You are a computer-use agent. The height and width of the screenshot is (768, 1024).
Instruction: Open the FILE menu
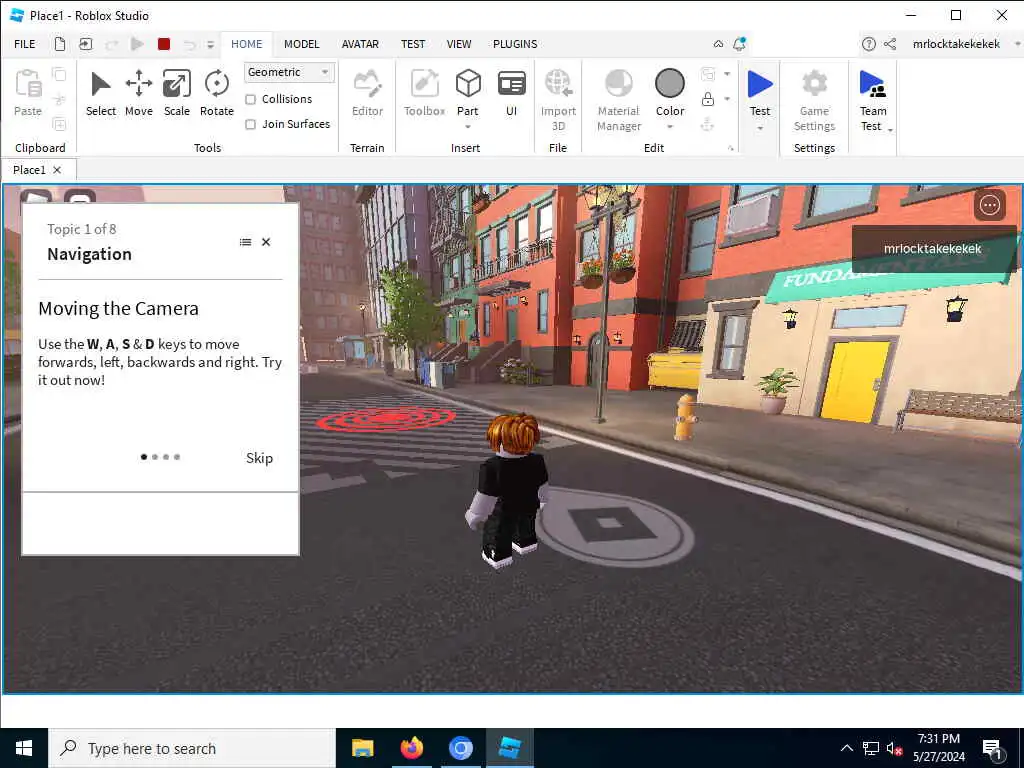(x=25, y=44)
